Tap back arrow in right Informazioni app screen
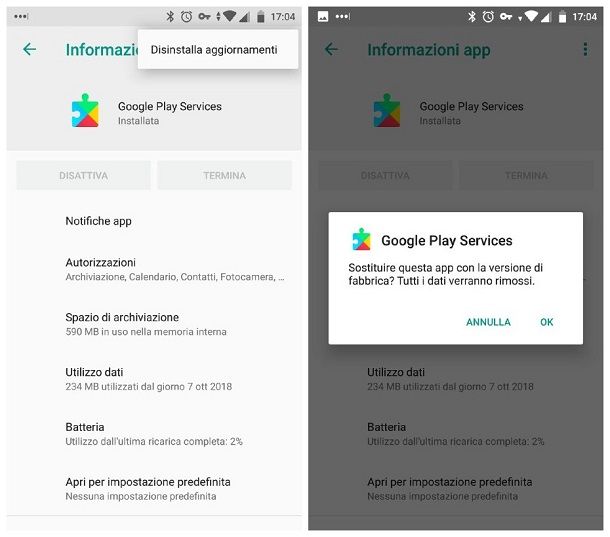610x537 pixels. click(331, 49)
